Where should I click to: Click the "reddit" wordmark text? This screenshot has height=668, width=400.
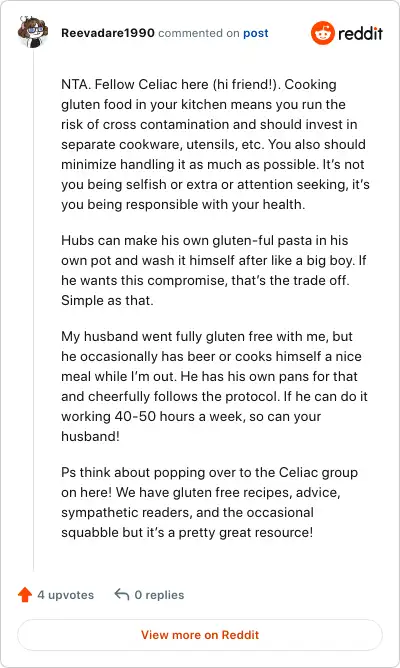360,33
